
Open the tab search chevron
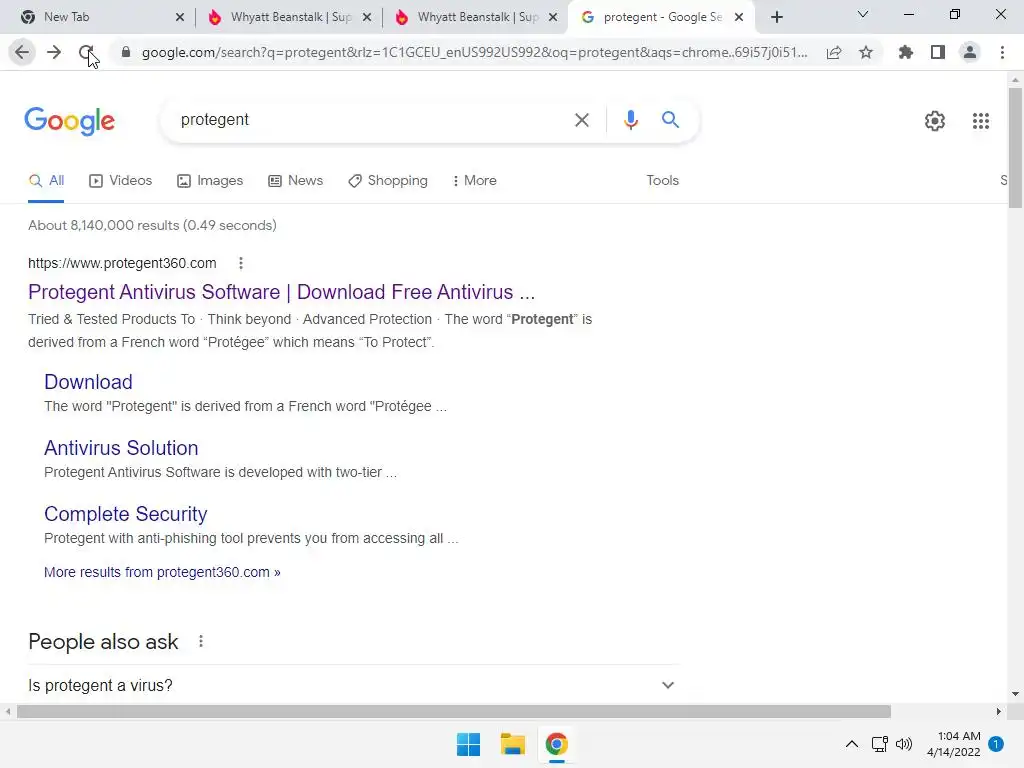[863, 14]
